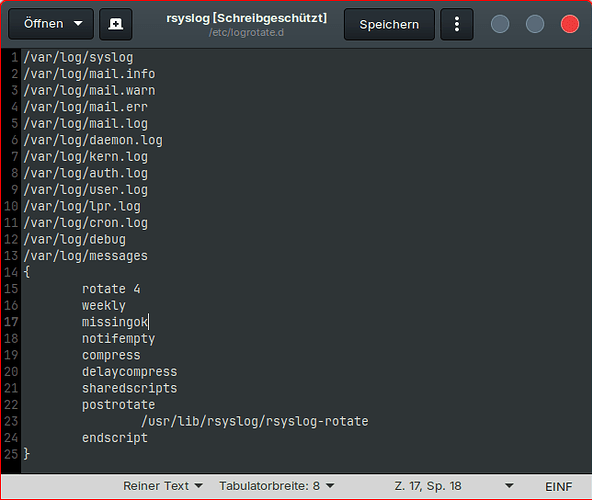Click the 'rotate 4' directive
This screenshot has height=500, width=592.
[111, 289]
